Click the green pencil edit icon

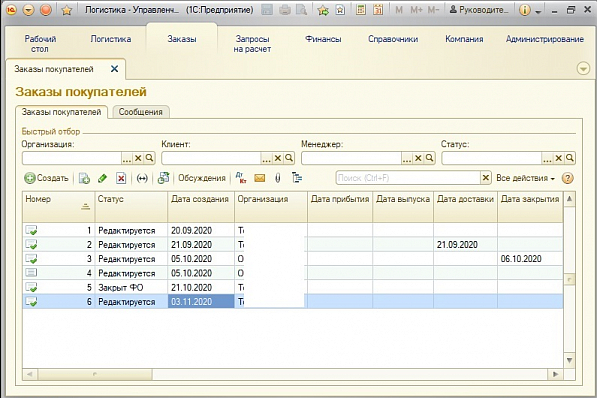[102, 178]
